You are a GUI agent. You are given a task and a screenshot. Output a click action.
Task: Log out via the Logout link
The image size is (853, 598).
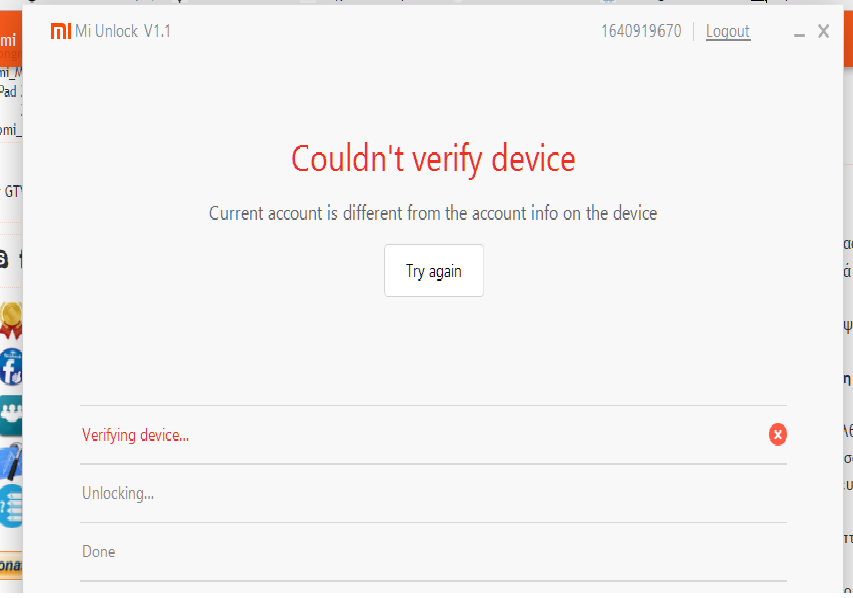(x=727, y=31)
